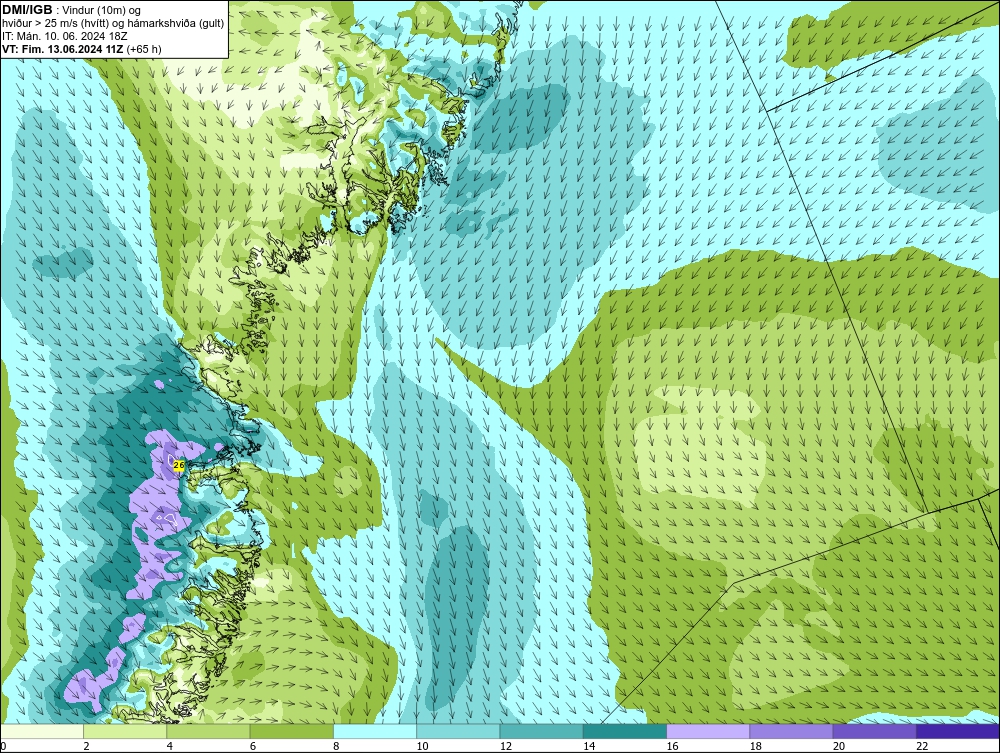Click the scale label '8'
This screenshot has width=1000, height=753.
click(x=336, y=747)
